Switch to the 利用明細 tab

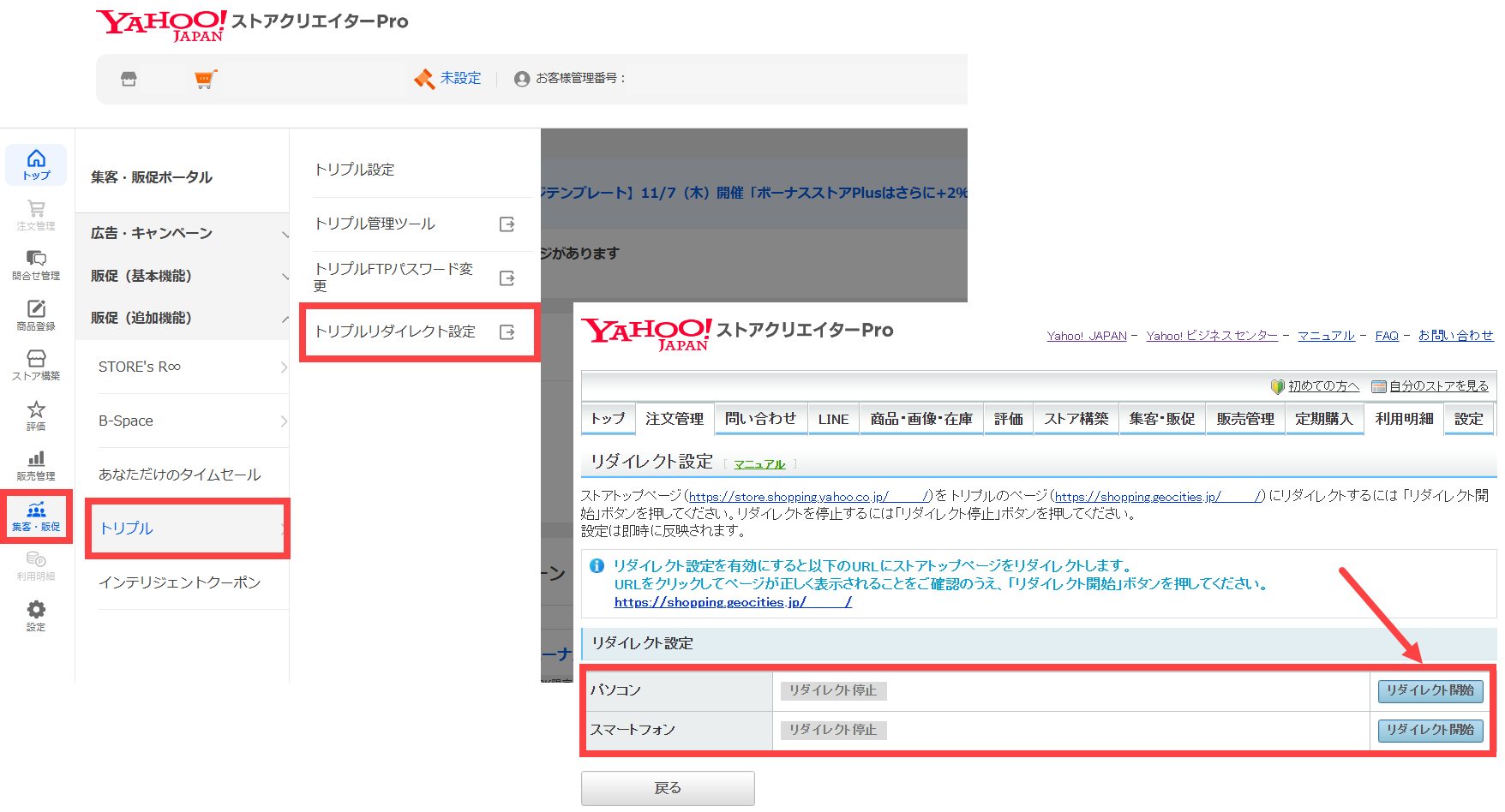(x=1404, y=419)
